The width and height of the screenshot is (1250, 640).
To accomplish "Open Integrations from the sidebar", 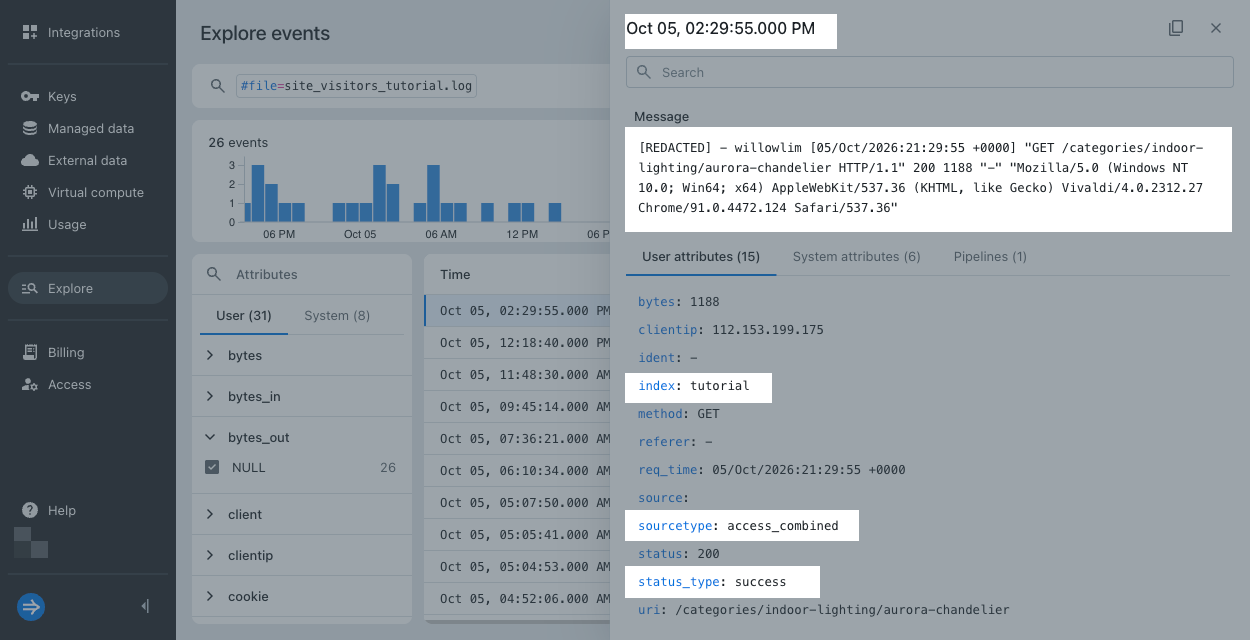I will click(x=84, y=32).
